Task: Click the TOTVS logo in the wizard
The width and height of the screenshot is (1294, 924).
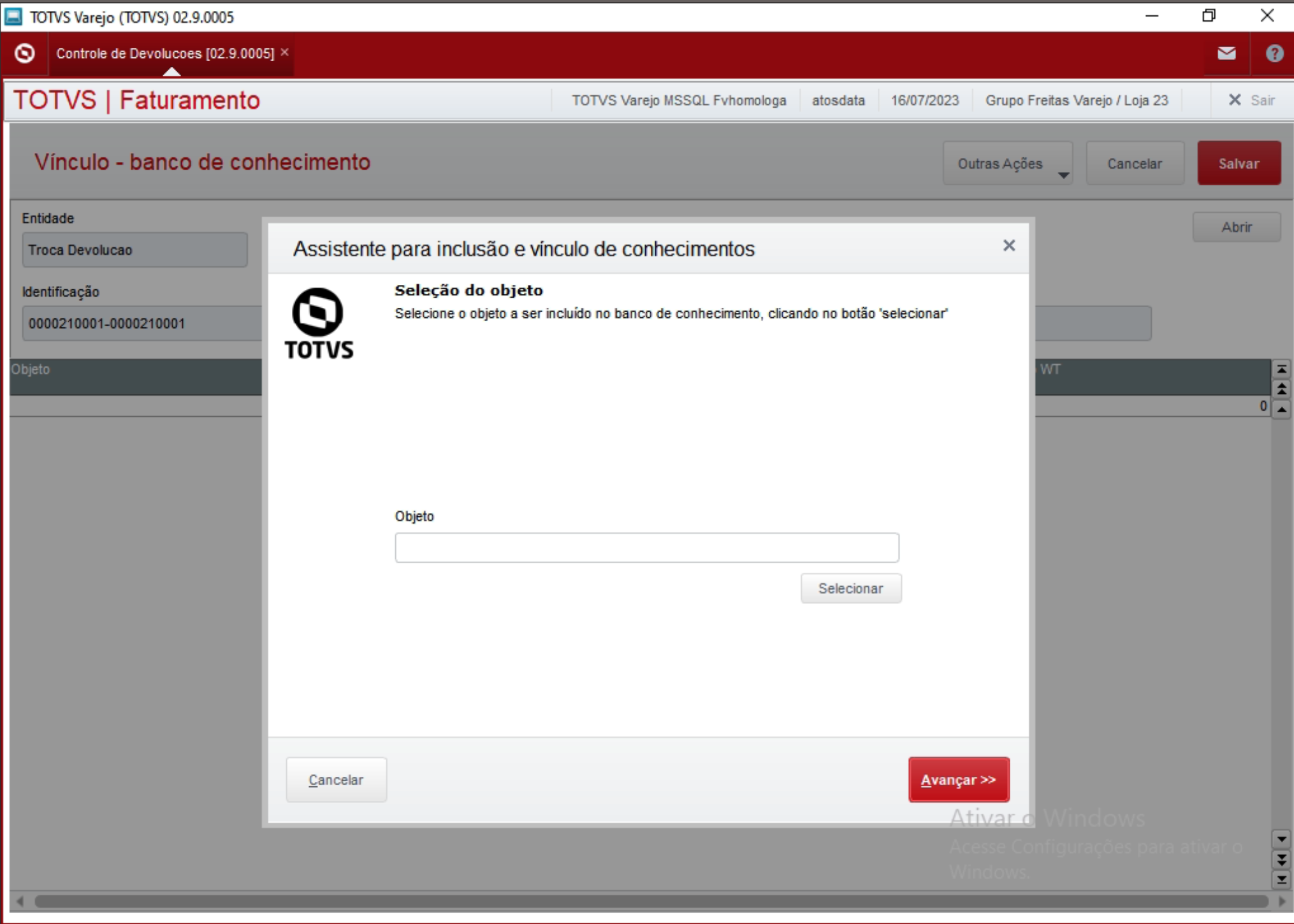Action: pyautogui.click(x=318, y=323)
